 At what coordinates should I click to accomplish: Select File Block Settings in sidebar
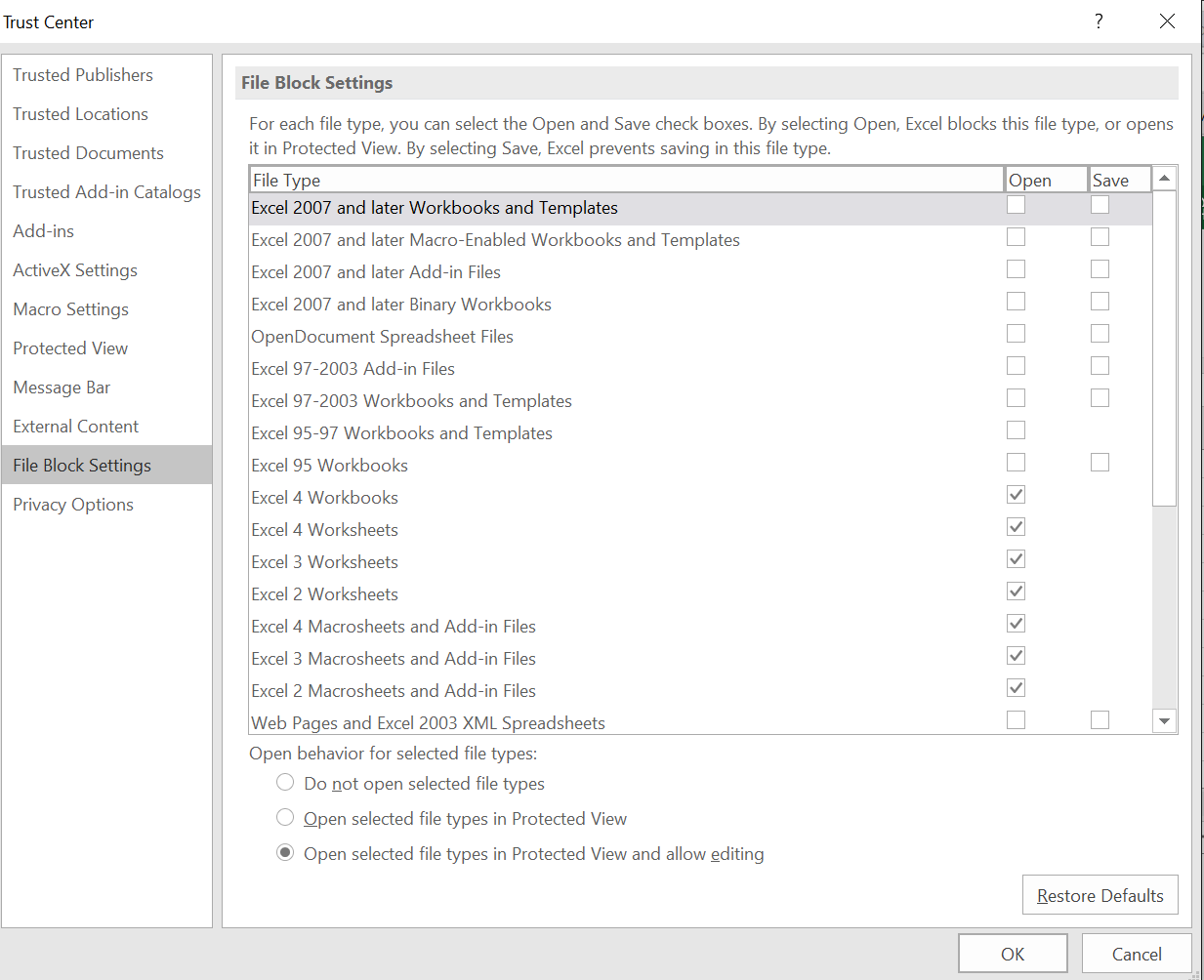(106, 466)
